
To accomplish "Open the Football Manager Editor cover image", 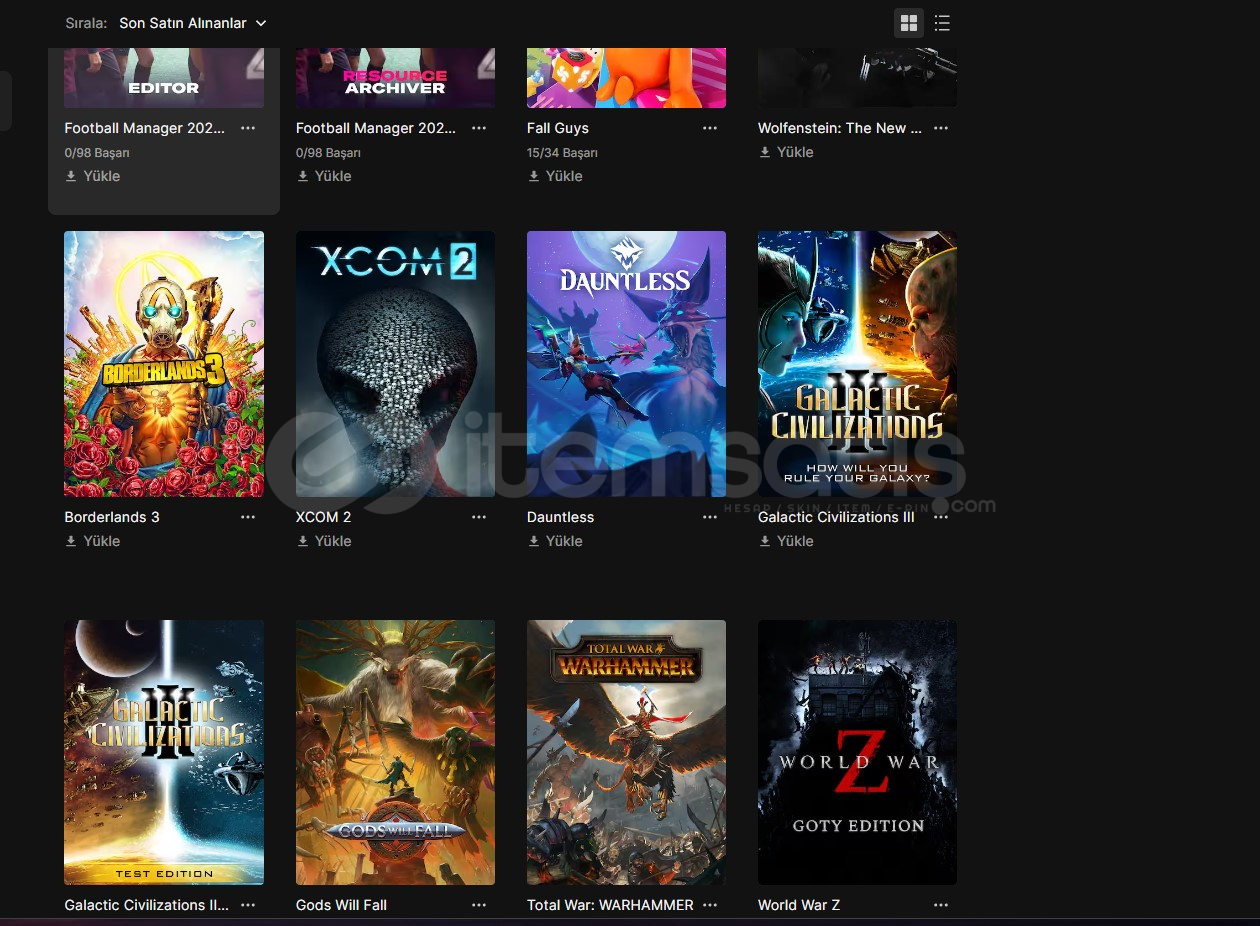I will [164, 78].
